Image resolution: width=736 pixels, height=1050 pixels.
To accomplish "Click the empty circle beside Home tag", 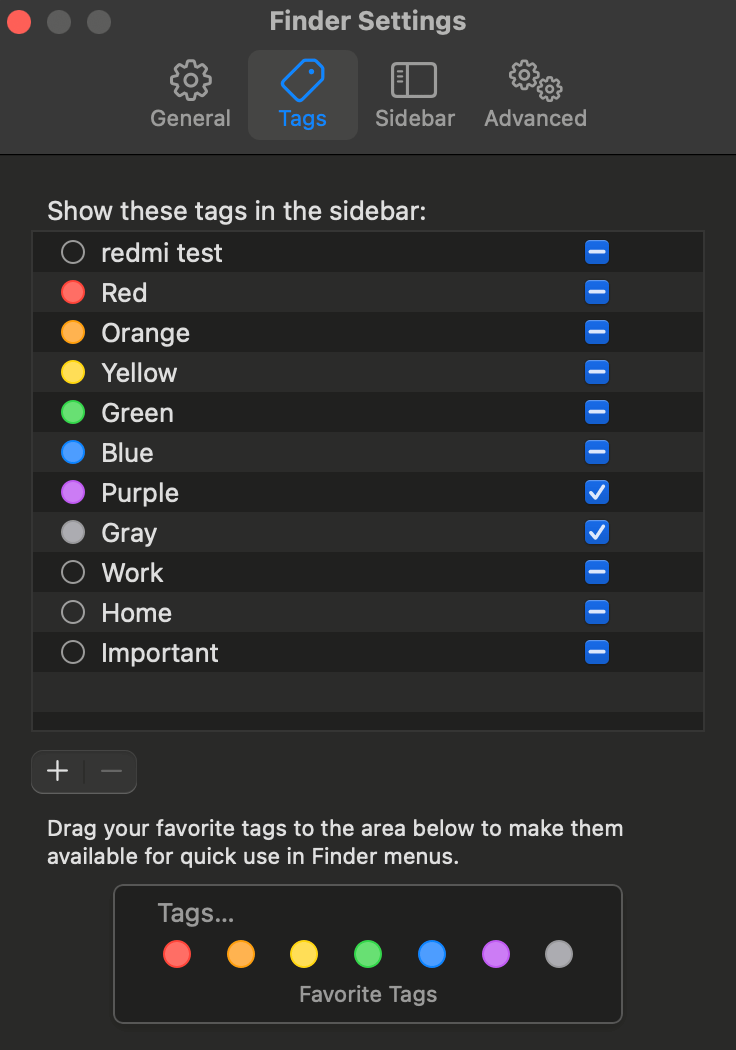I will (x=73, y=612).
